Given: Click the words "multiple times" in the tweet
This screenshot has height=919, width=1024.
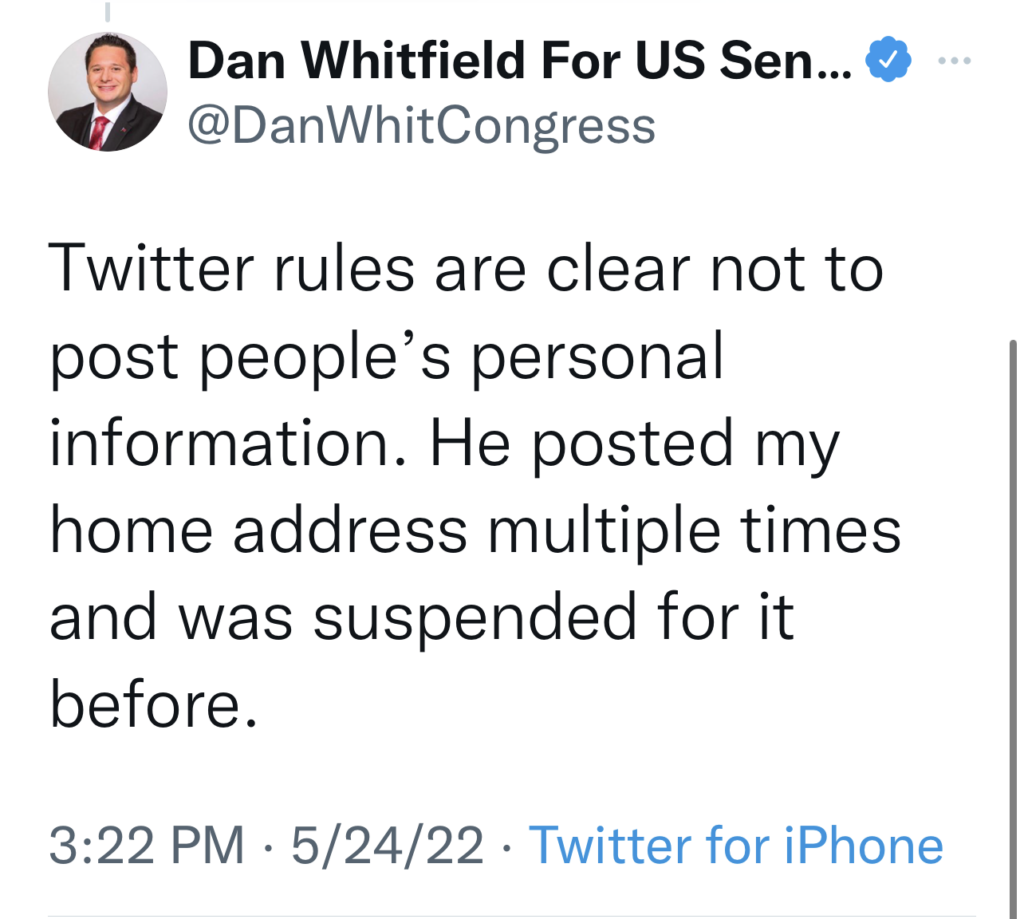Looking at the screenshot, I should [694, 532].
